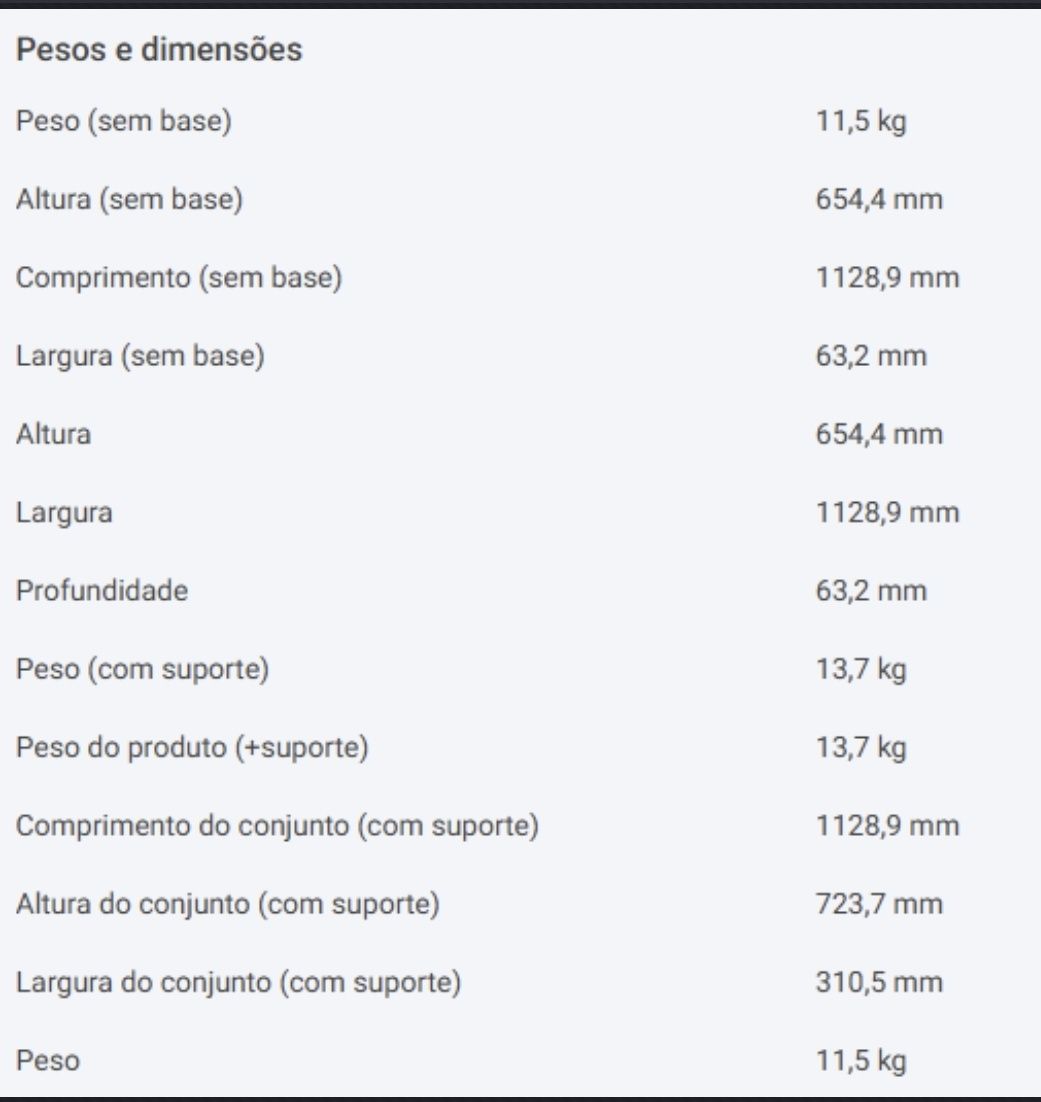Select 'Comprimento do conjunto (com suporte)' text
This screenshot has width=1041, height=1102.
(277, 826)
